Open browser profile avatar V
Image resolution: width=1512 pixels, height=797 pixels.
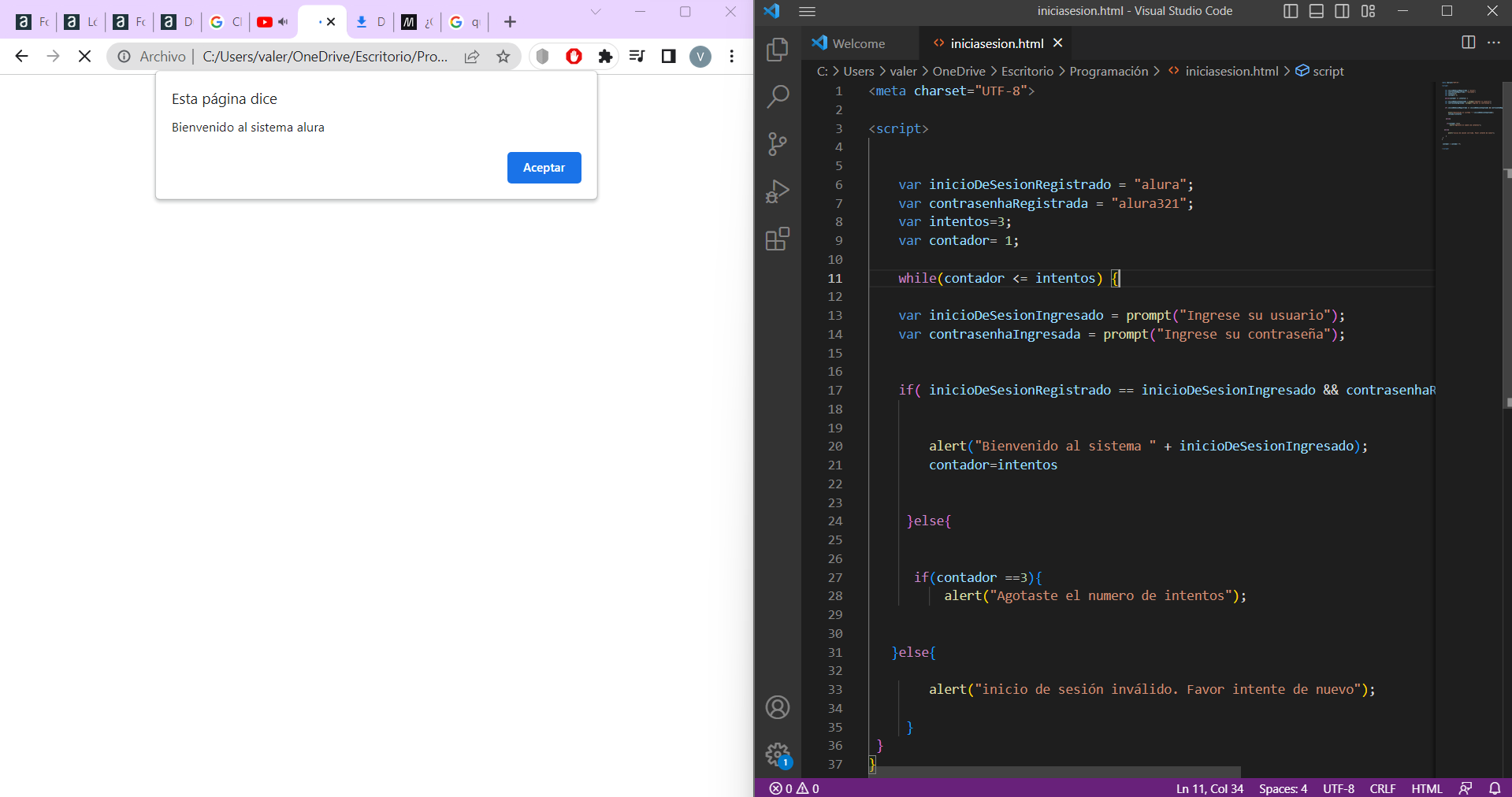[700, 56]
